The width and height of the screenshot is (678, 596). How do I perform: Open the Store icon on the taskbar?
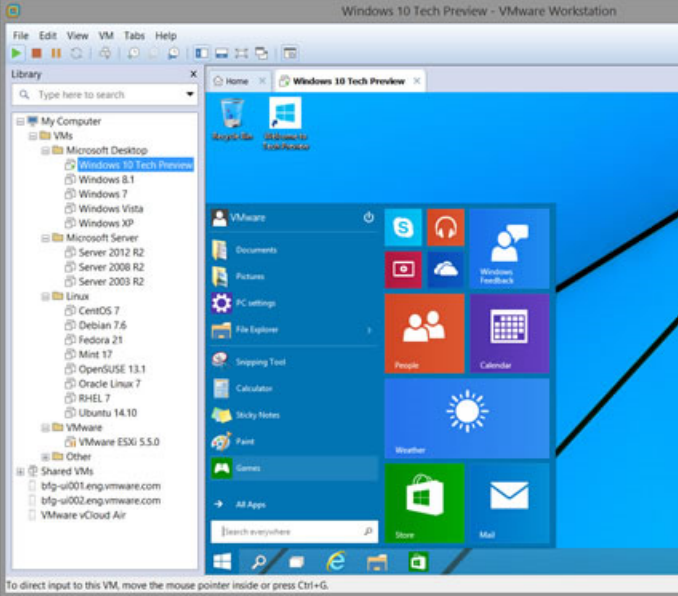(x=418, y=562)
